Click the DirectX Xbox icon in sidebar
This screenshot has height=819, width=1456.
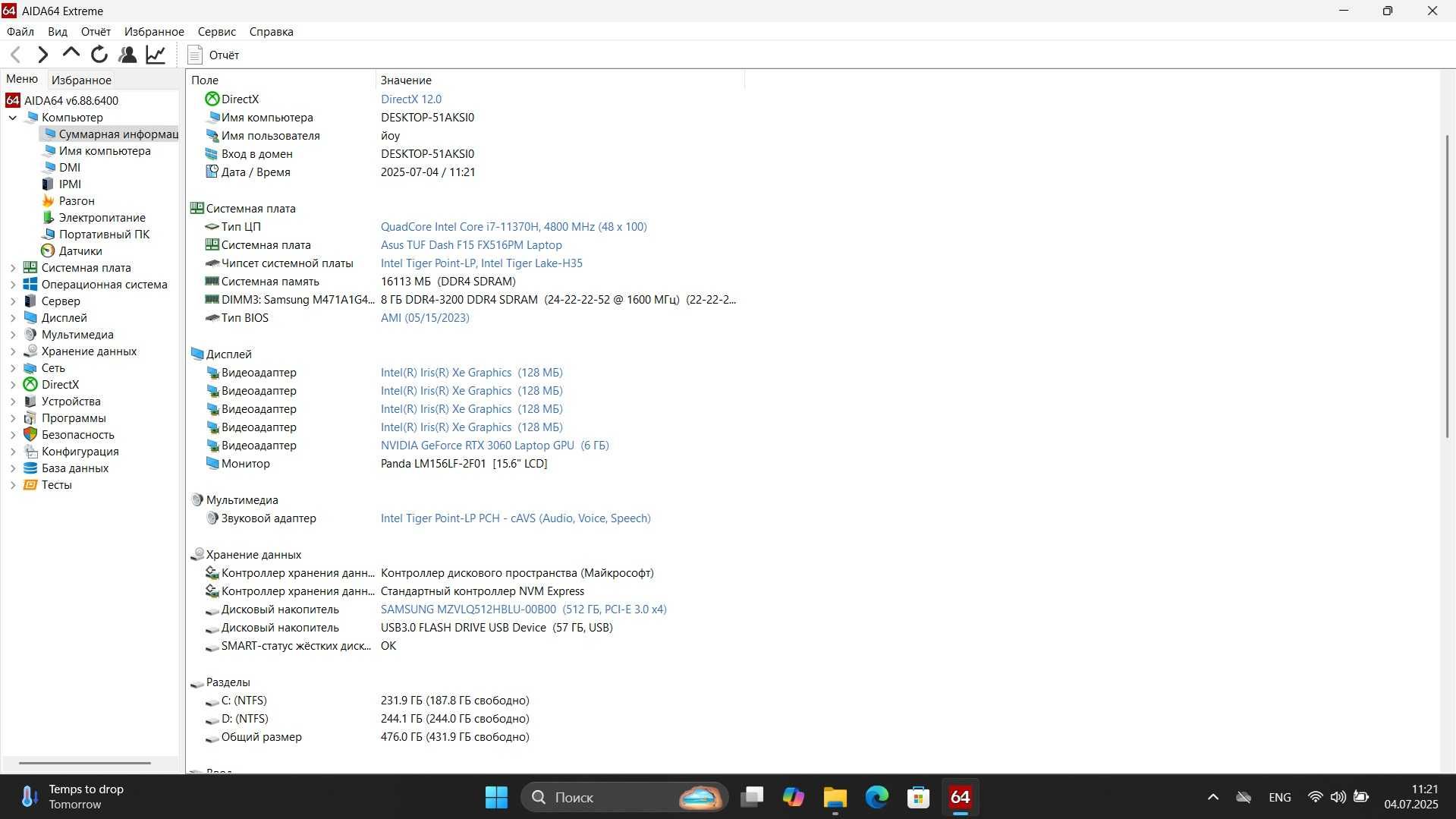click(x=30, y=385)
